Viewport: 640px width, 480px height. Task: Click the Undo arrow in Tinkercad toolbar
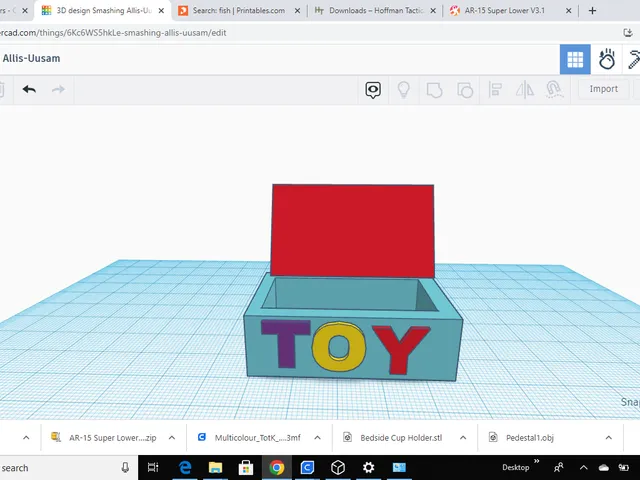[29, 89]
